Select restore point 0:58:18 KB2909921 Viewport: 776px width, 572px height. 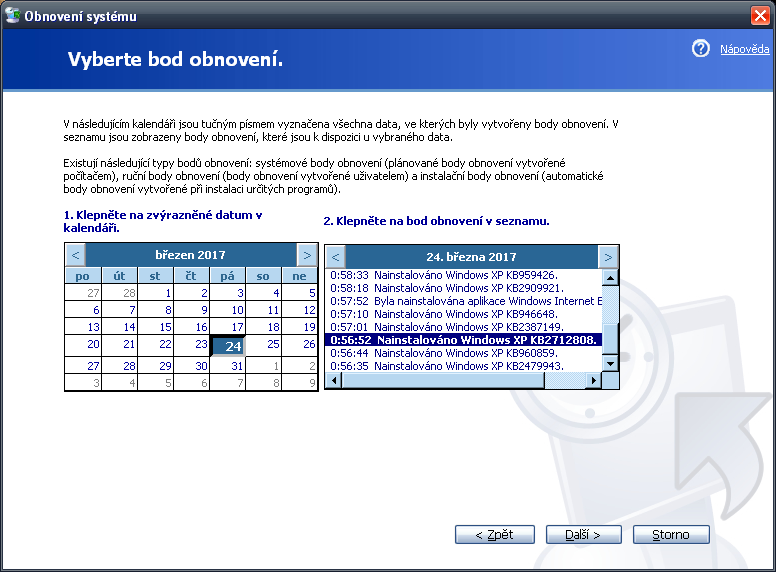tap(464, 288)
